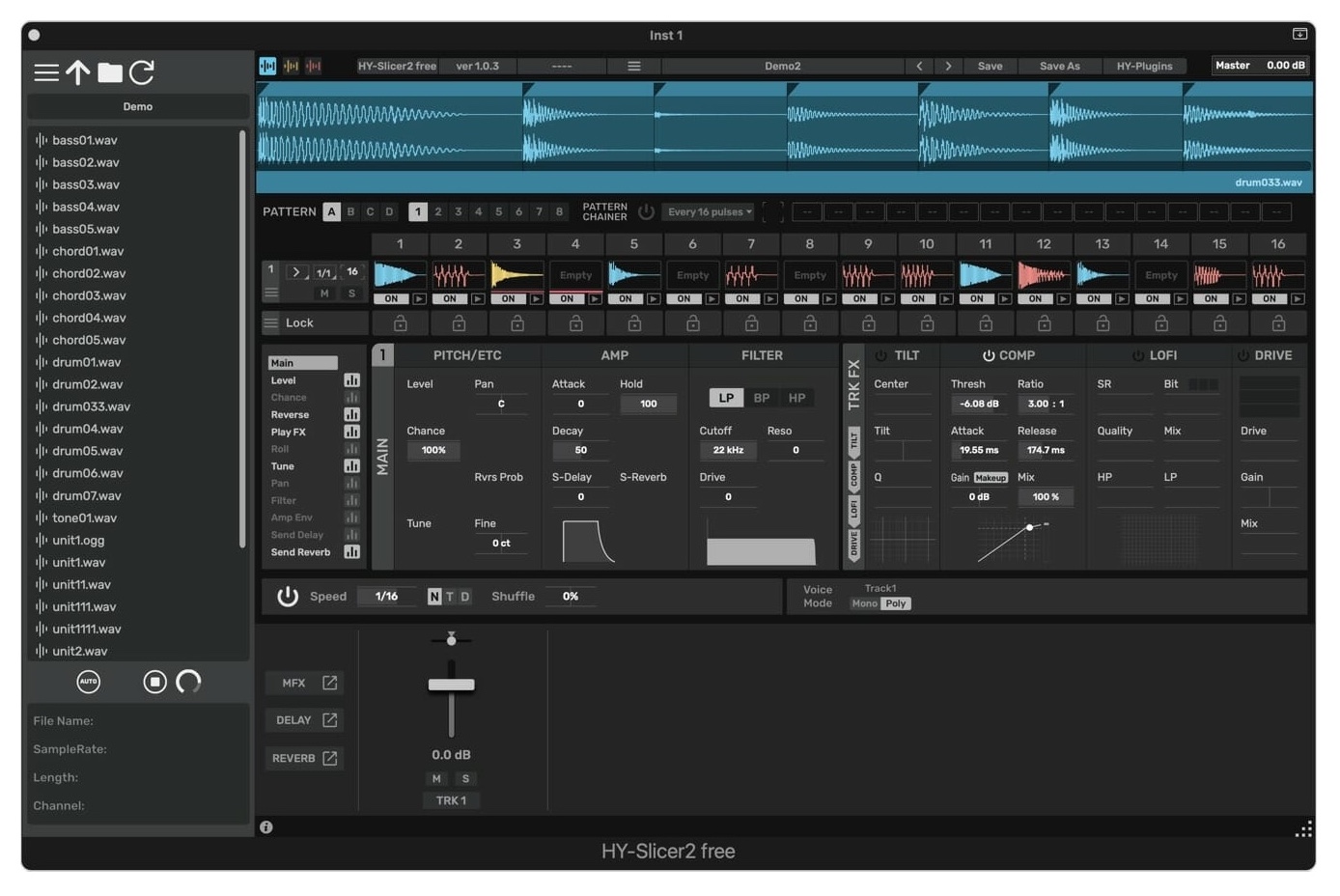This screenshot has height=896, width=1340.
Task: Open the next-preset arrow beside Demo2
Action: [948, 66]
